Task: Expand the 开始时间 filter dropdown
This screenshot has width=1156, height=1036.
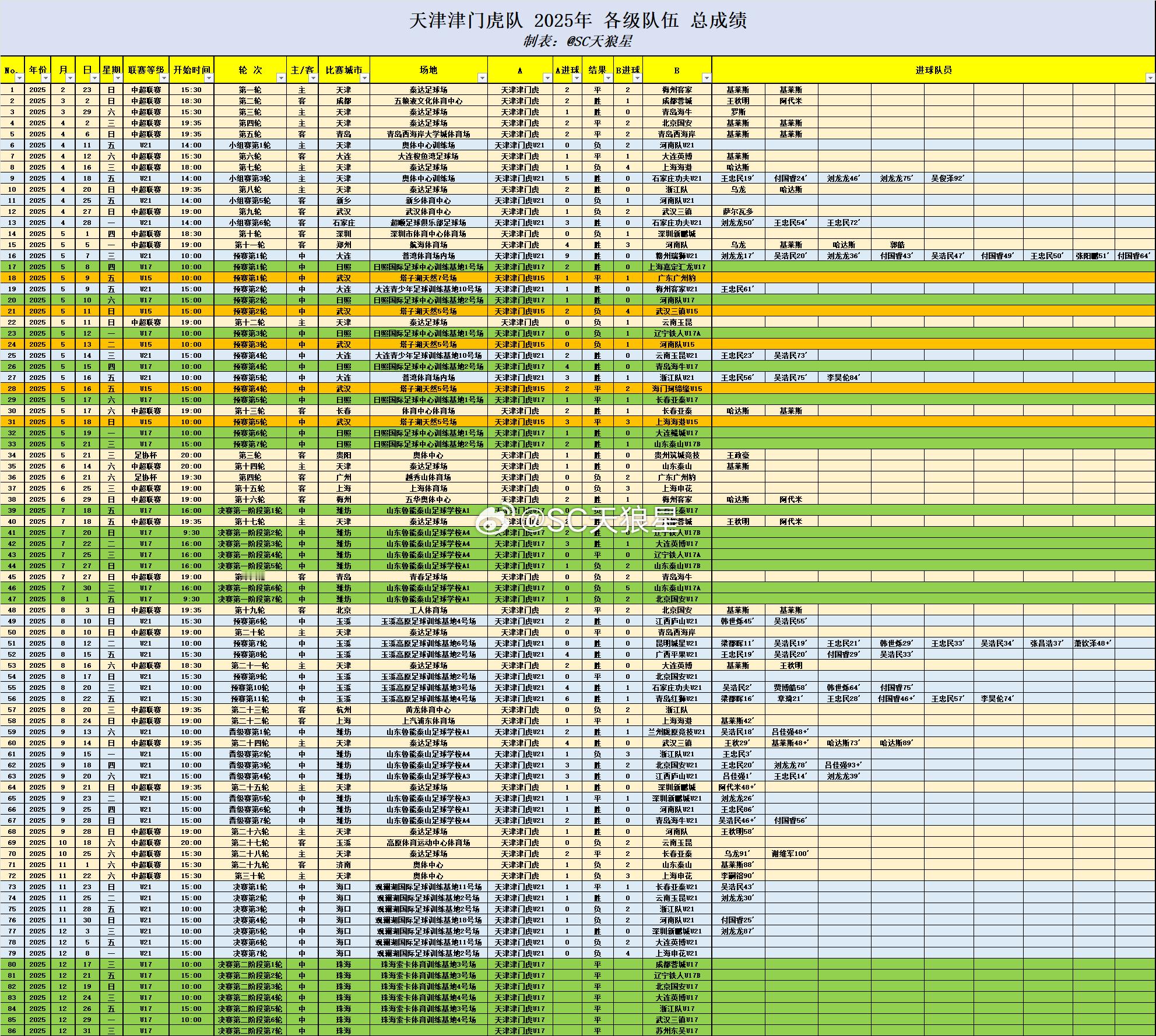Action: (209, 78)
